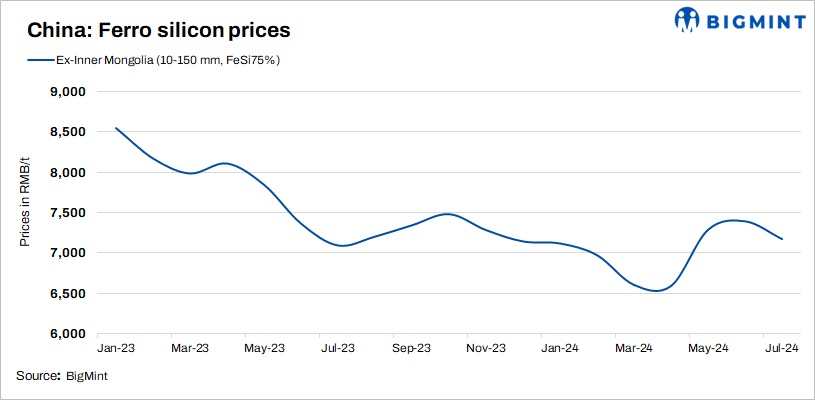Click the Nov-23 x-axis label
Image resolution: width=815 pixels, height=400 pixels.
(x=485, y=349)
